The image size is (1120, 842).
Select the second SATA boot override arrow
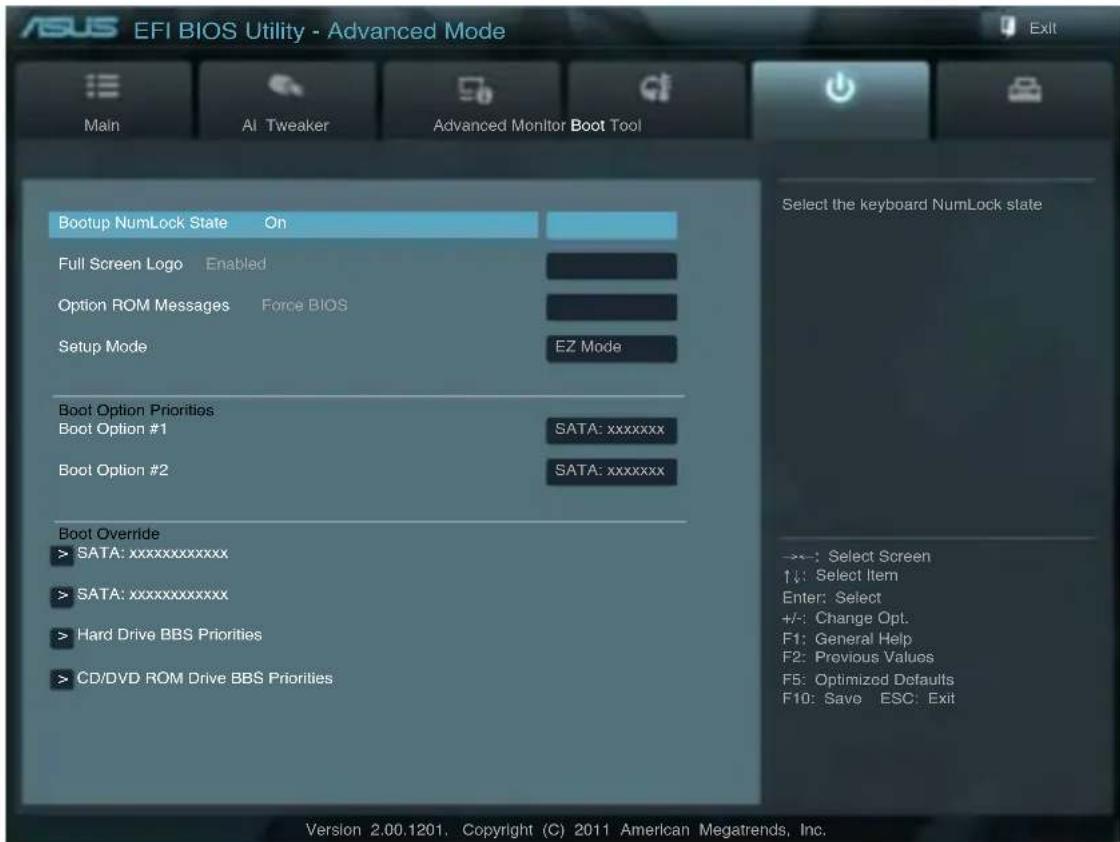[x=62, y=596]
